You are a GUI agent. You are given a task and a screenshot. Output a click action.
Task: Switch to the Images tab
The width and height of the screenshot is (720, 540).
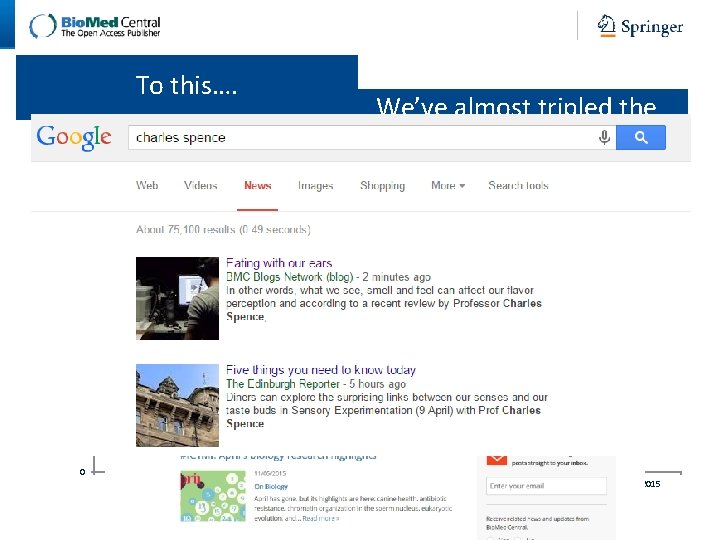(315, 186)
